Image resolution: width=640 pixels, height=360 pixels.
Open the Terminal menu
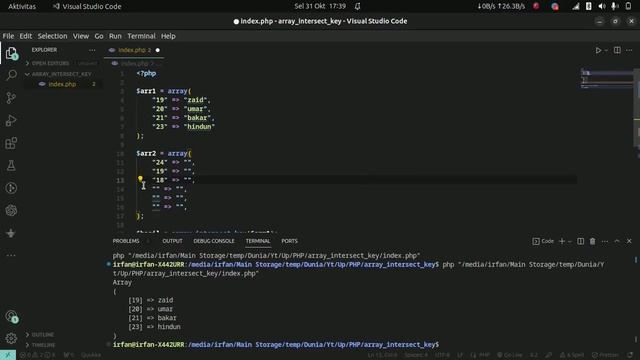[x=141, y=36]
